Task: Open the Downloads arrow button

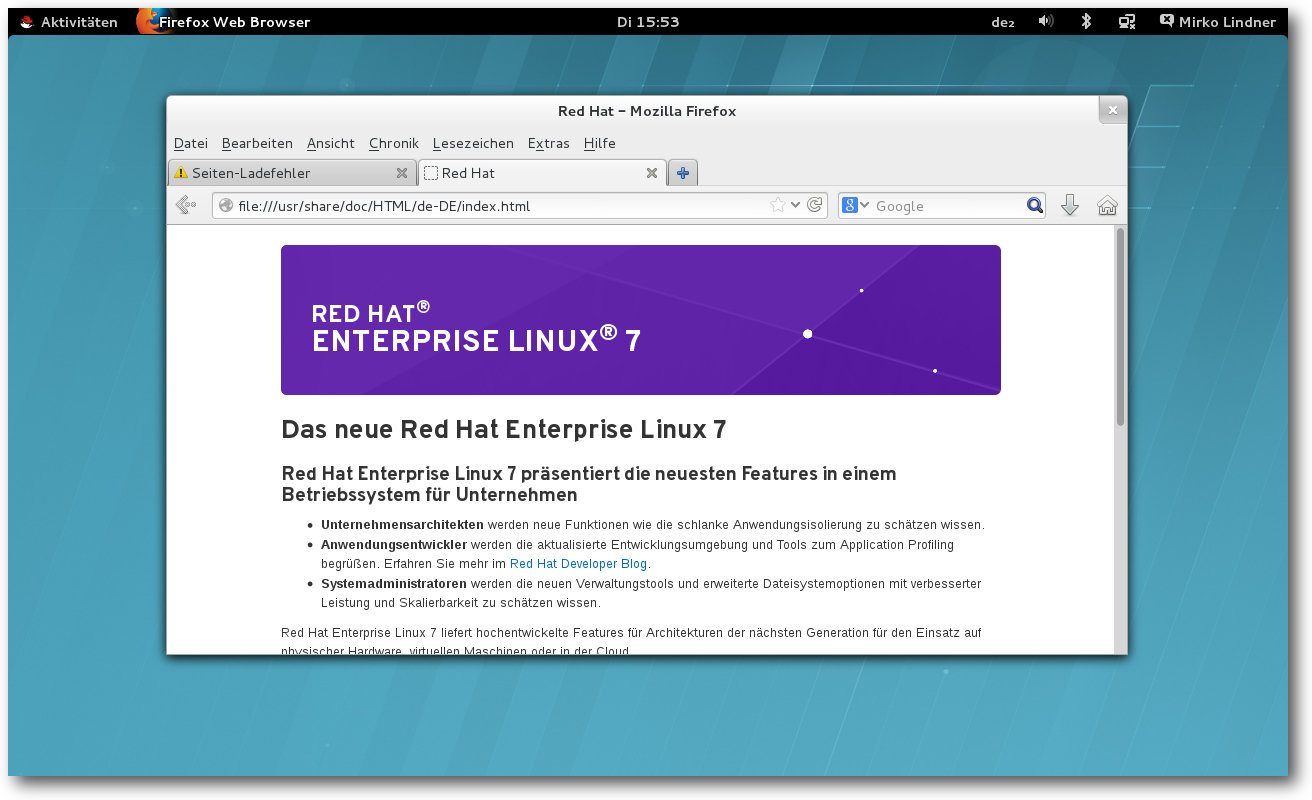Action: (x=1069, y=205)
